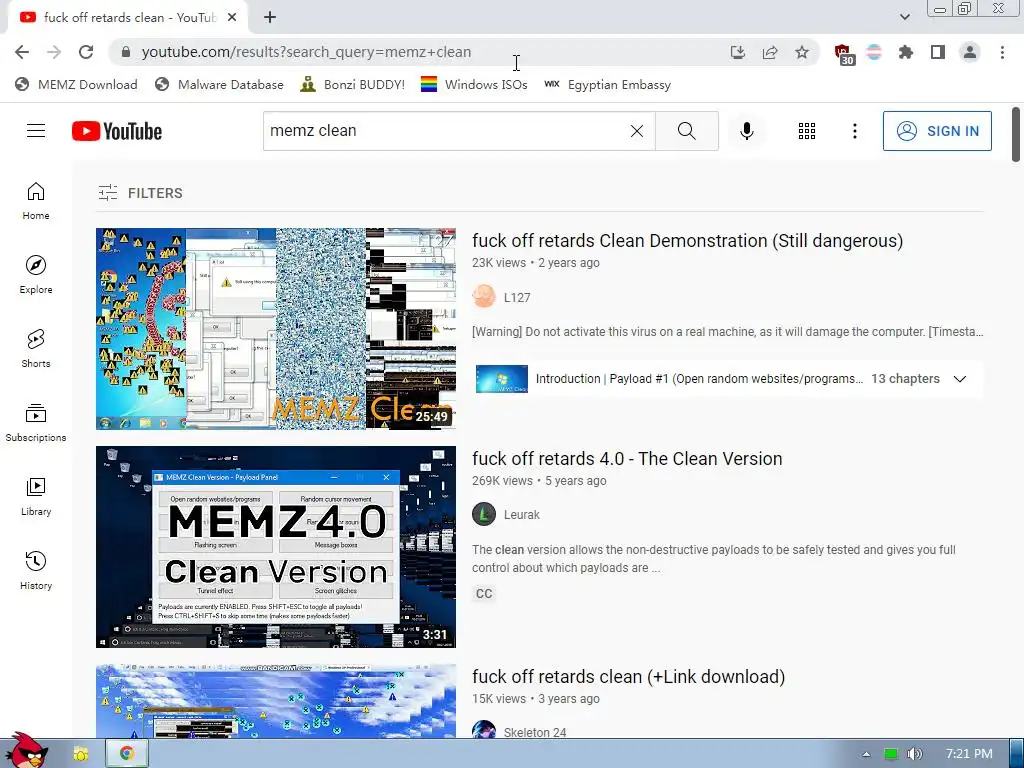Open Explore in the YouTube sidebar
Screen dimensions: 1024x768
[x=36, y=274]
